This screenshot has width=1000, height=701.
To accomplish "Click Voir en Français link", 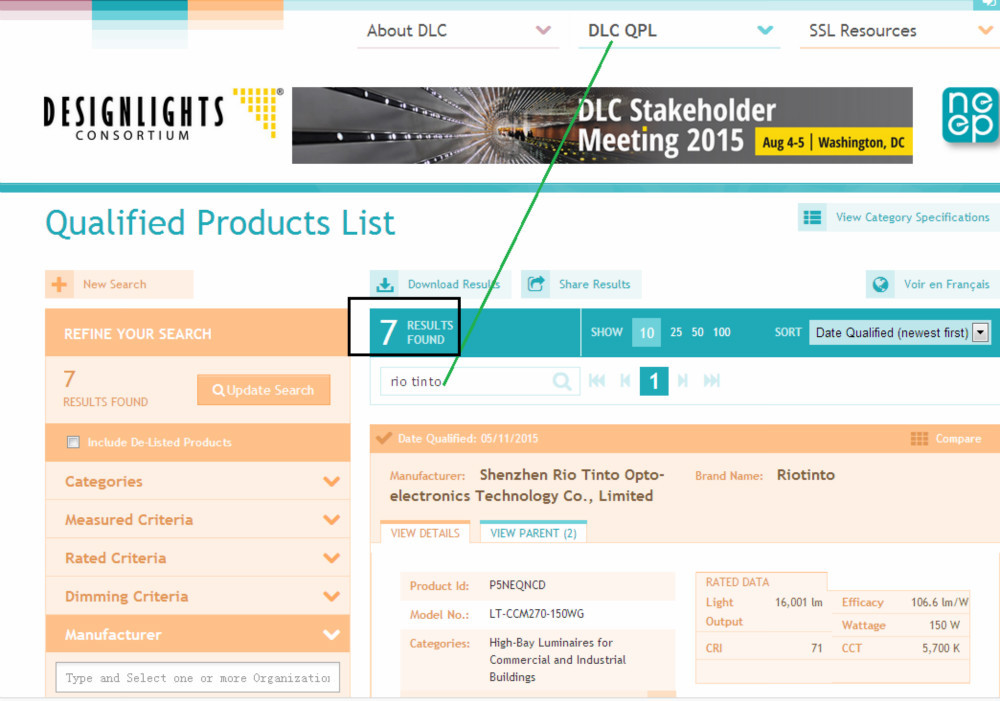I will pyautogui.click(x=946, y=284).
